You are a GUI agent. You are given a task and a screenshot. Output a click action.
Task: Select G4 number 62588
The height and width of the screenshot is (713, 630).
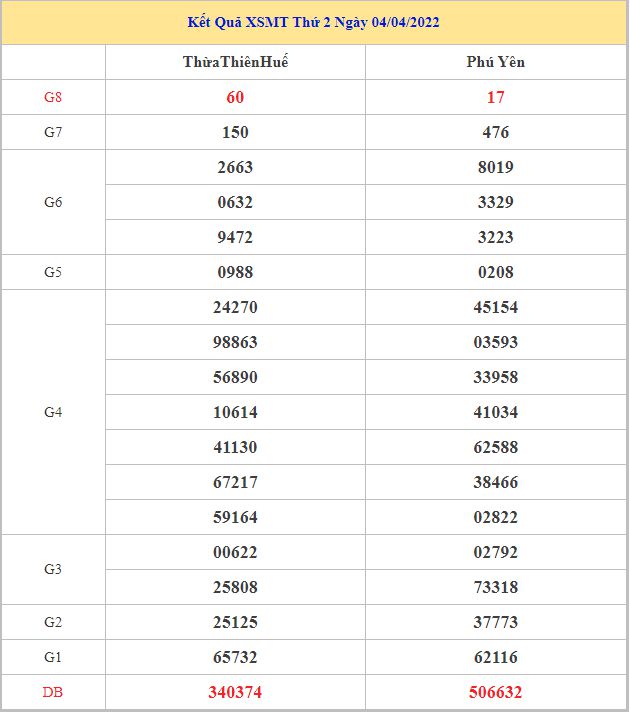tap(495, 447)
